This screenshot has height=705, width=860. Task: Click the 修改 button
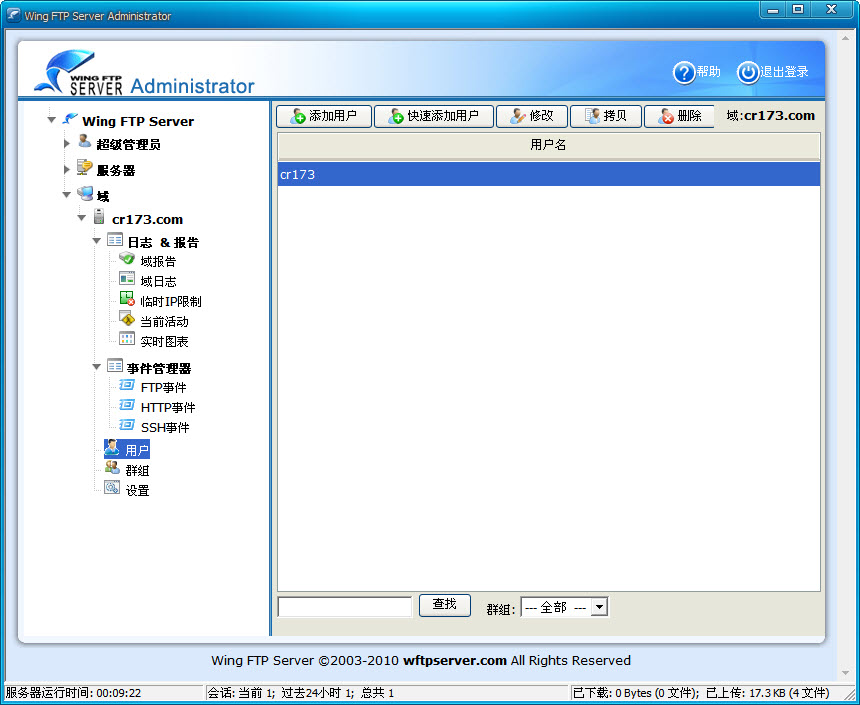pos(532,116)
